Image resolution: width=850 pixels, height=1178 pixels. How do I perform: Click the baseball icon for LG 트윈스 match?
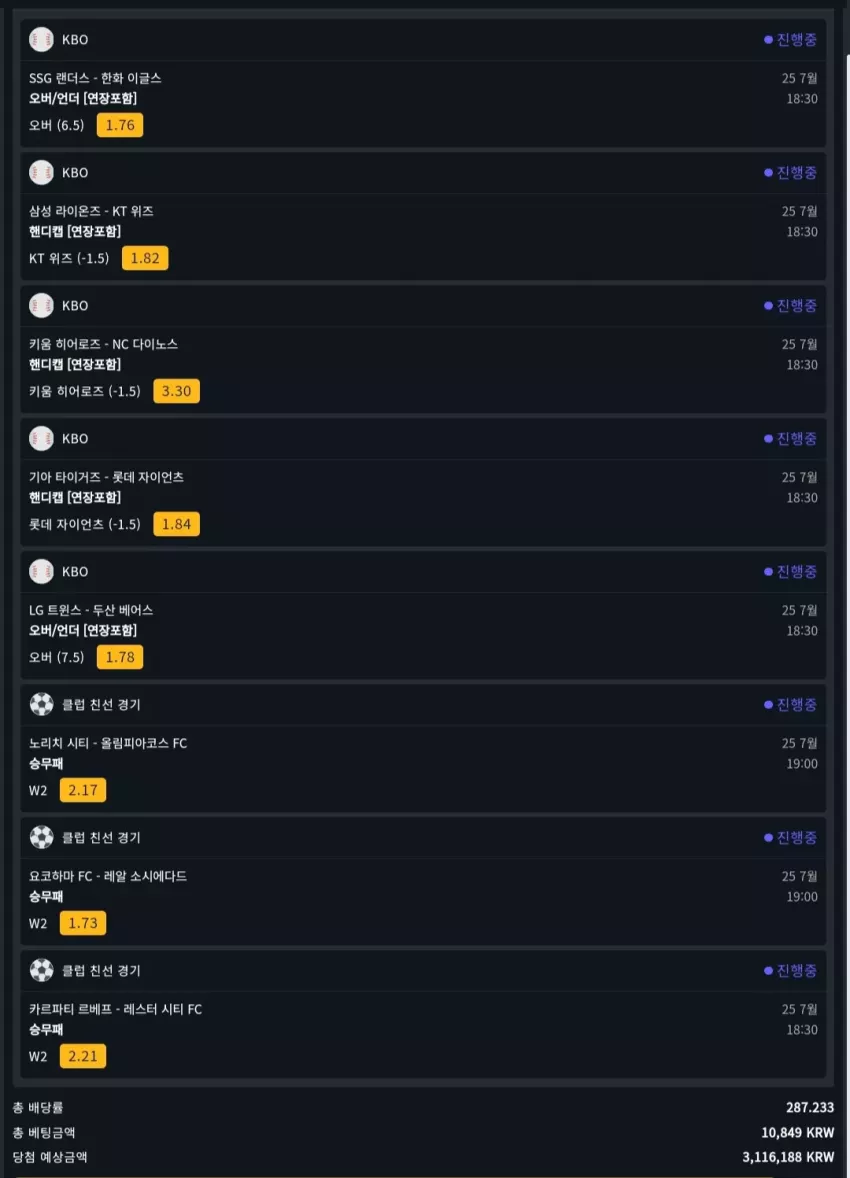(x=41, y=571)
